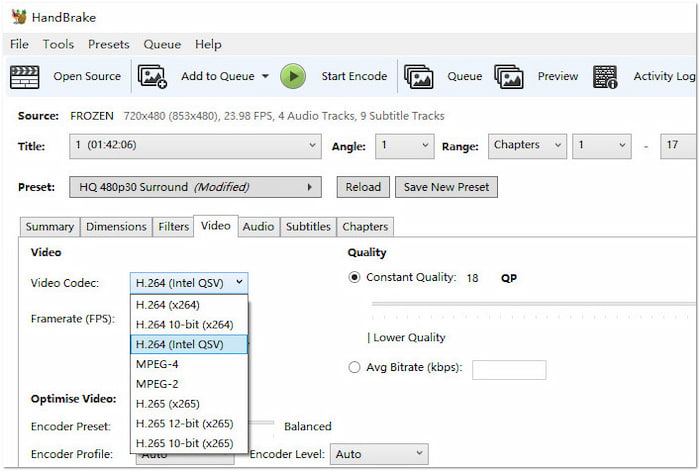Switch to the Subtitles tab

click(x=308, y=227)
